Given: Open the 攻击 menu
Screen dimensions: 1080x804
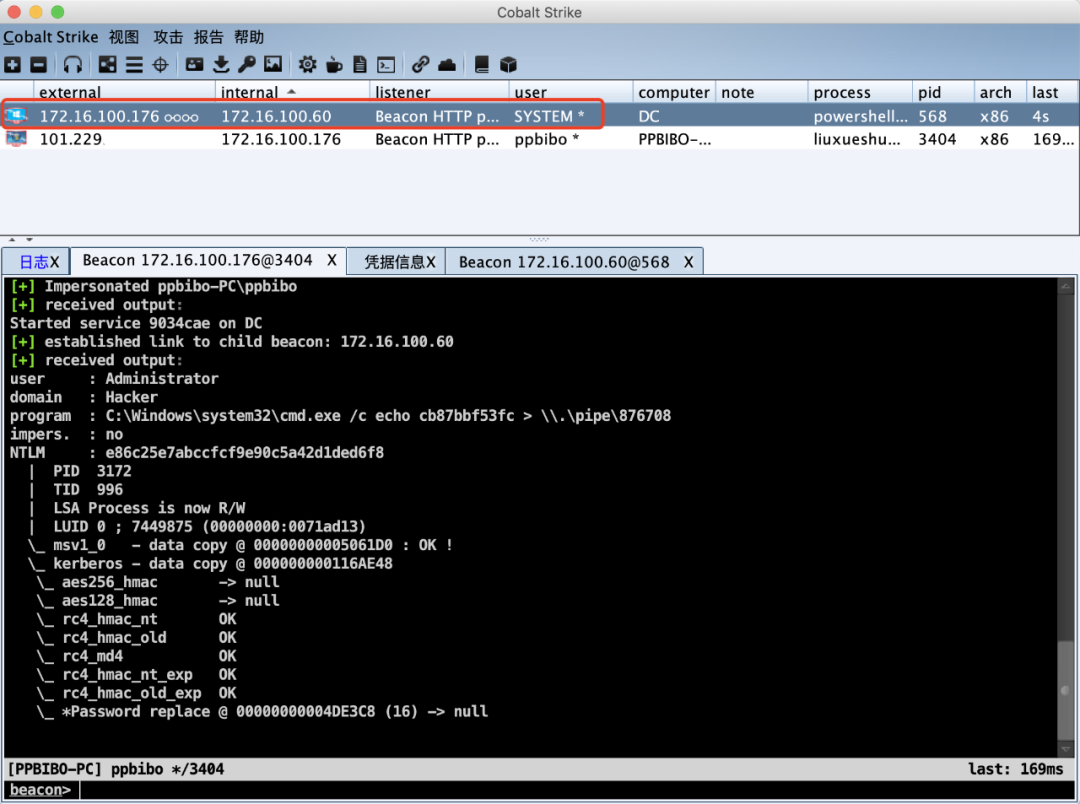Looking at the screenshot, I should (168, 37).
